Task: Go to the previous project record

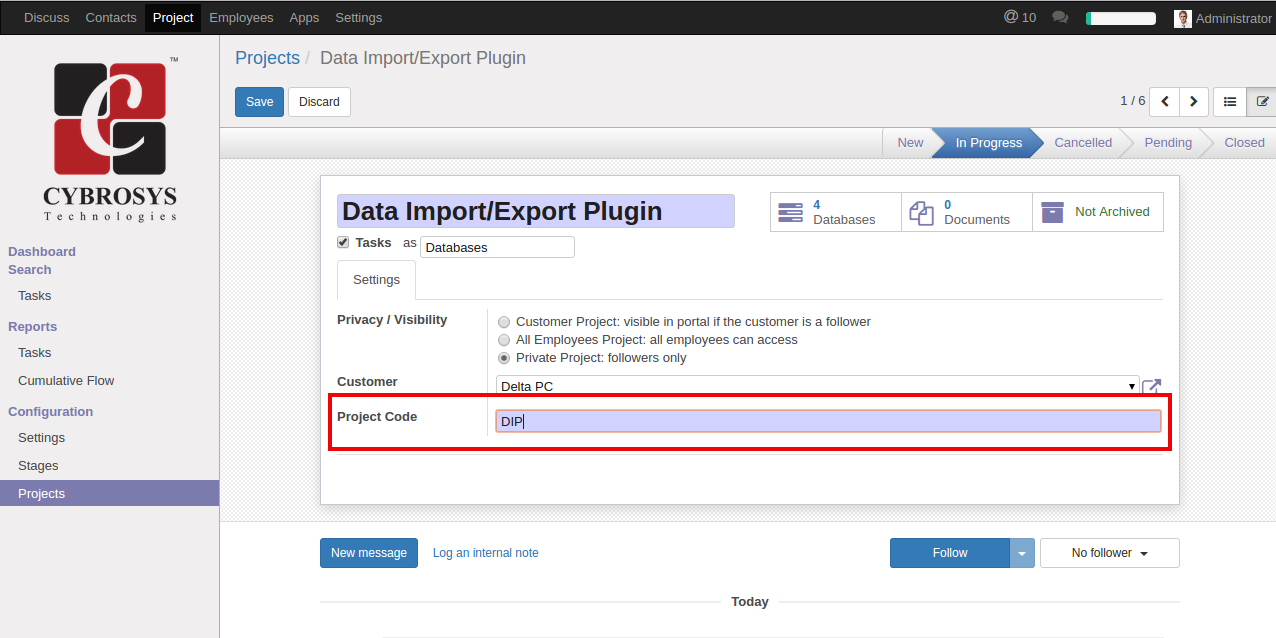Action: point(1164,102)
